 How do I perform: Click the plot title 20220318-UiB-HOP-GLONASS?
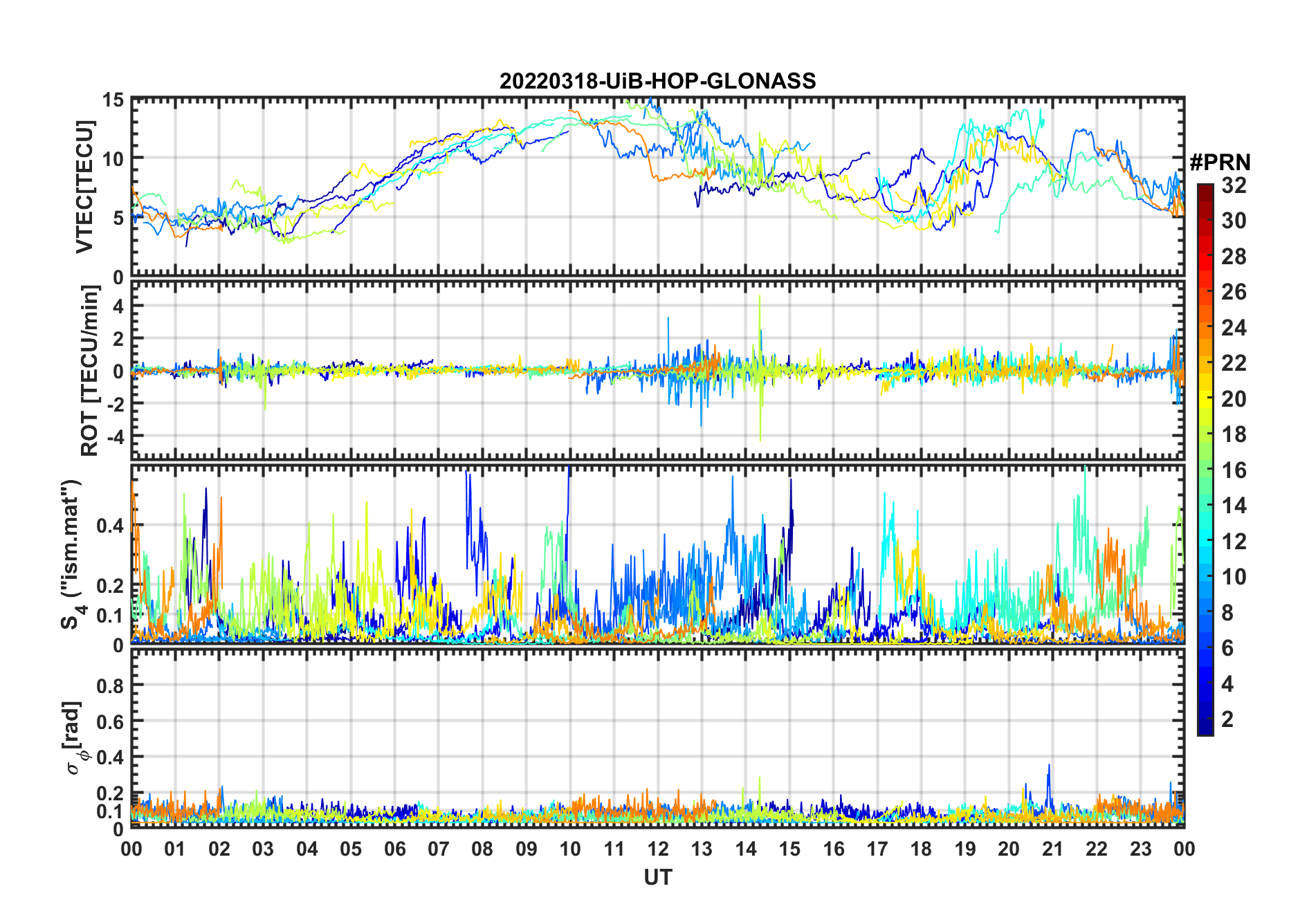pos(657,82)
